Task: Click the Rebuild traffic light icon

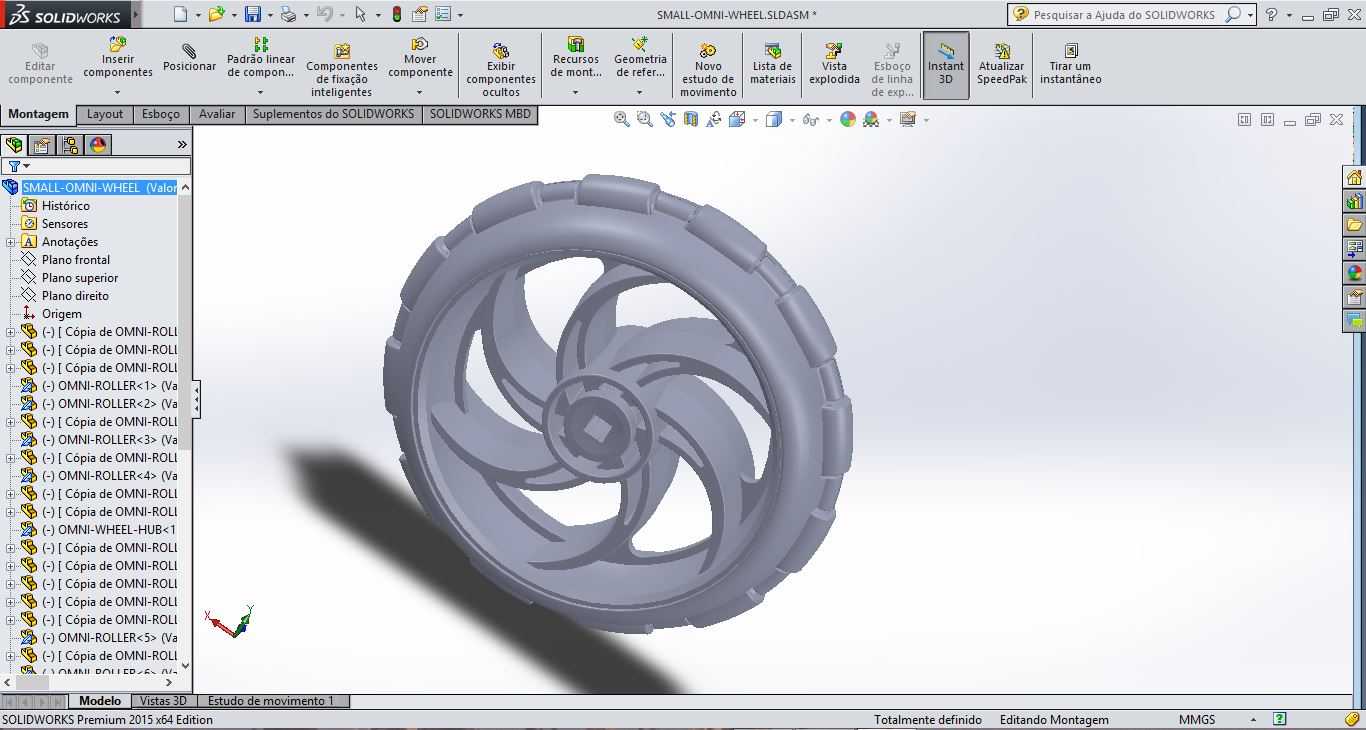Action: tap(397, 15)
